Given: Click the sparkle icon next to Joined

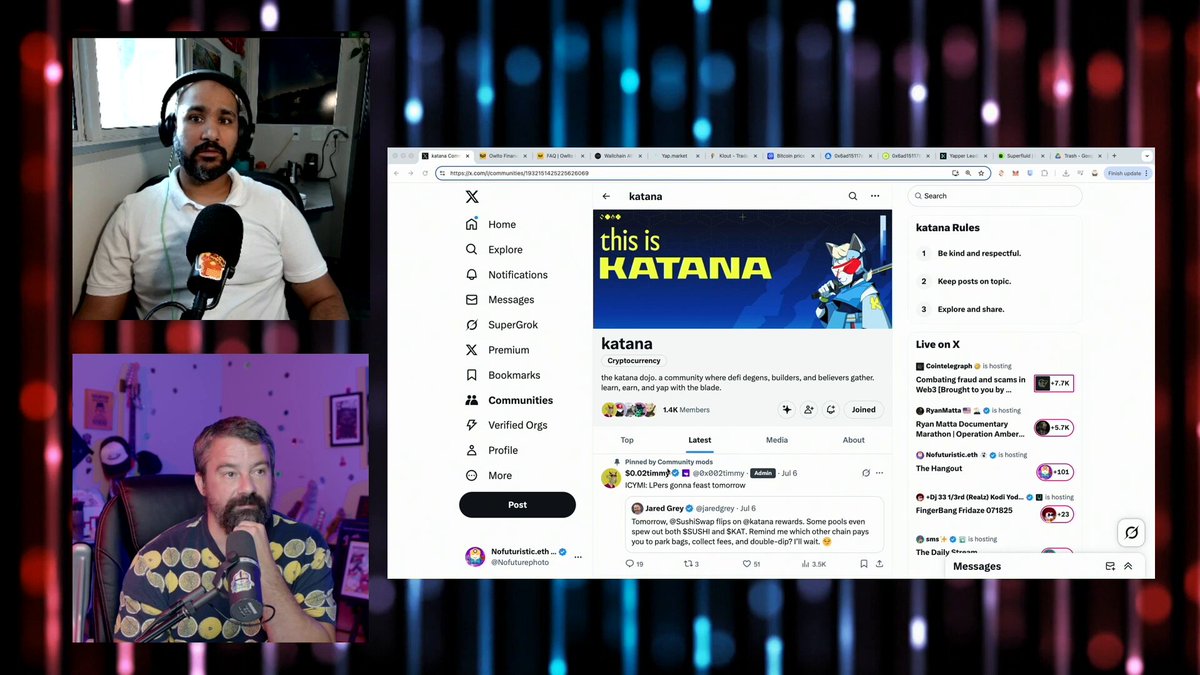Looking at the screenshot, I should [x=787, y=409].
